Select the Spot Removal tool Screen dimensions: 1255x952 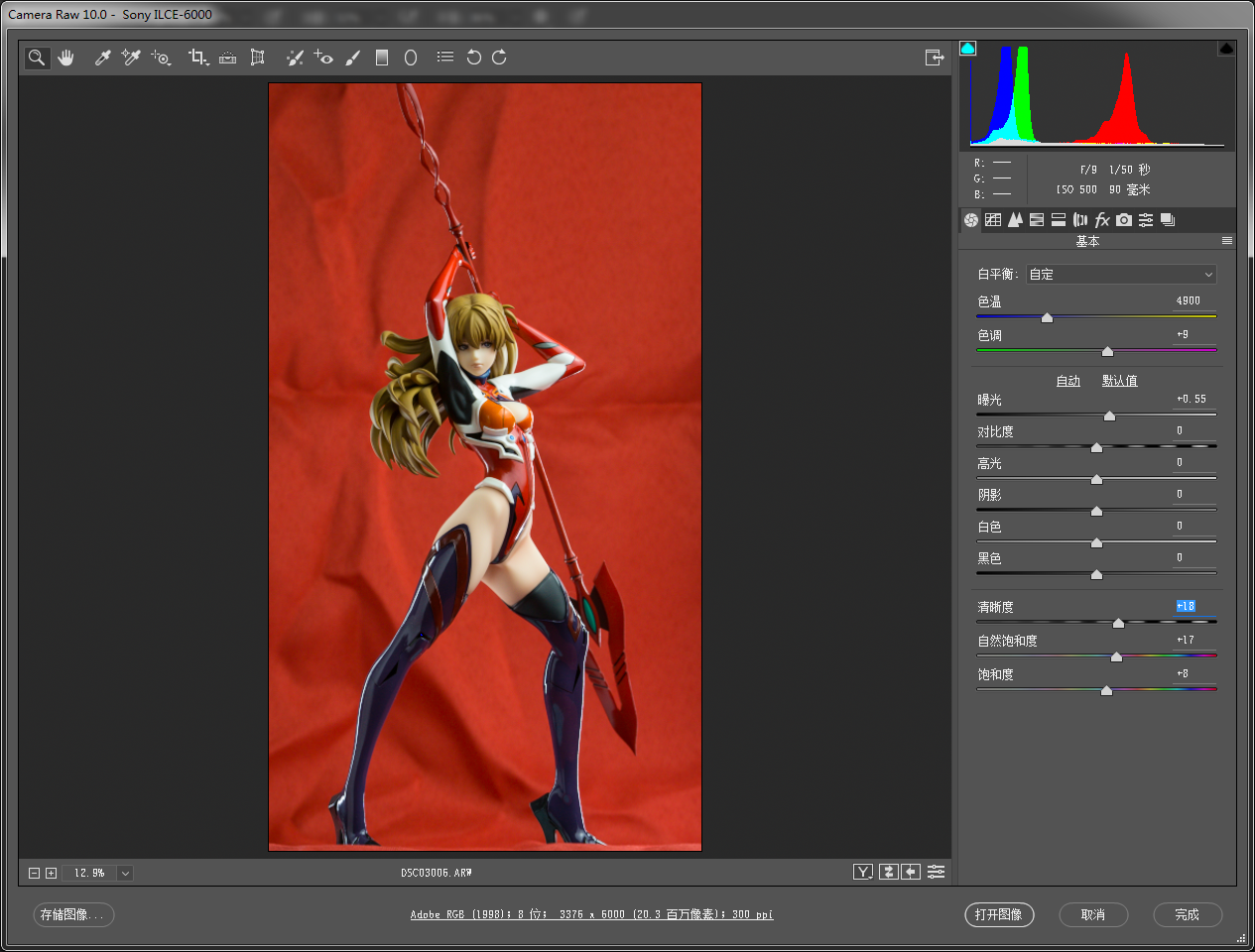[x=295, y=58]
